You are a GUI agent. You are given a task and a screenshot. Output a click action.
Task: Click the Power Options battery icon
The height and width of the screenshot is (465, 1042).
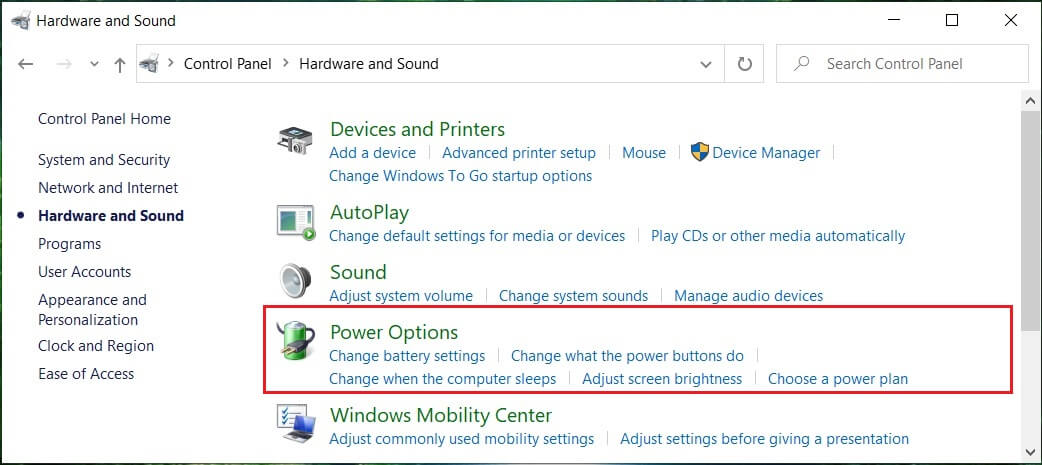click(295, 342)
